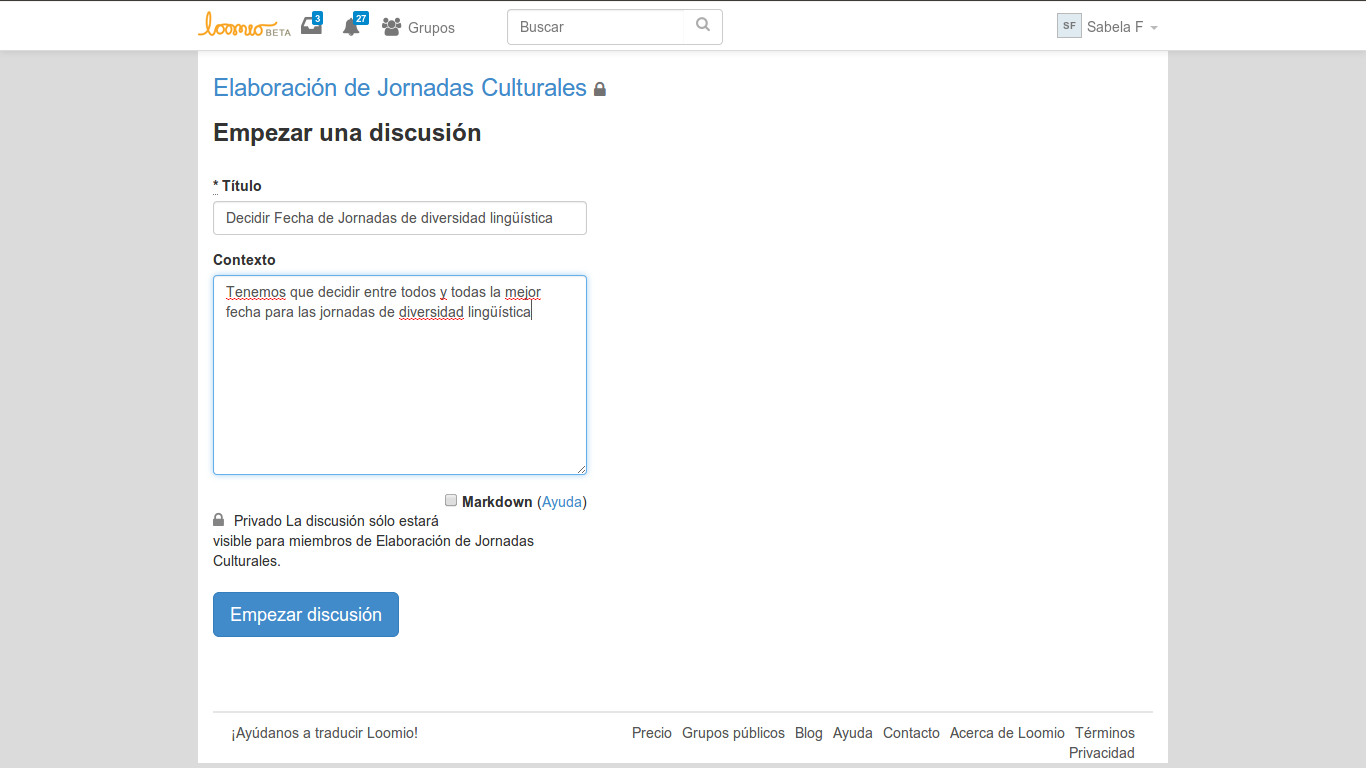Click the Loomio logo

coord(243,26)
